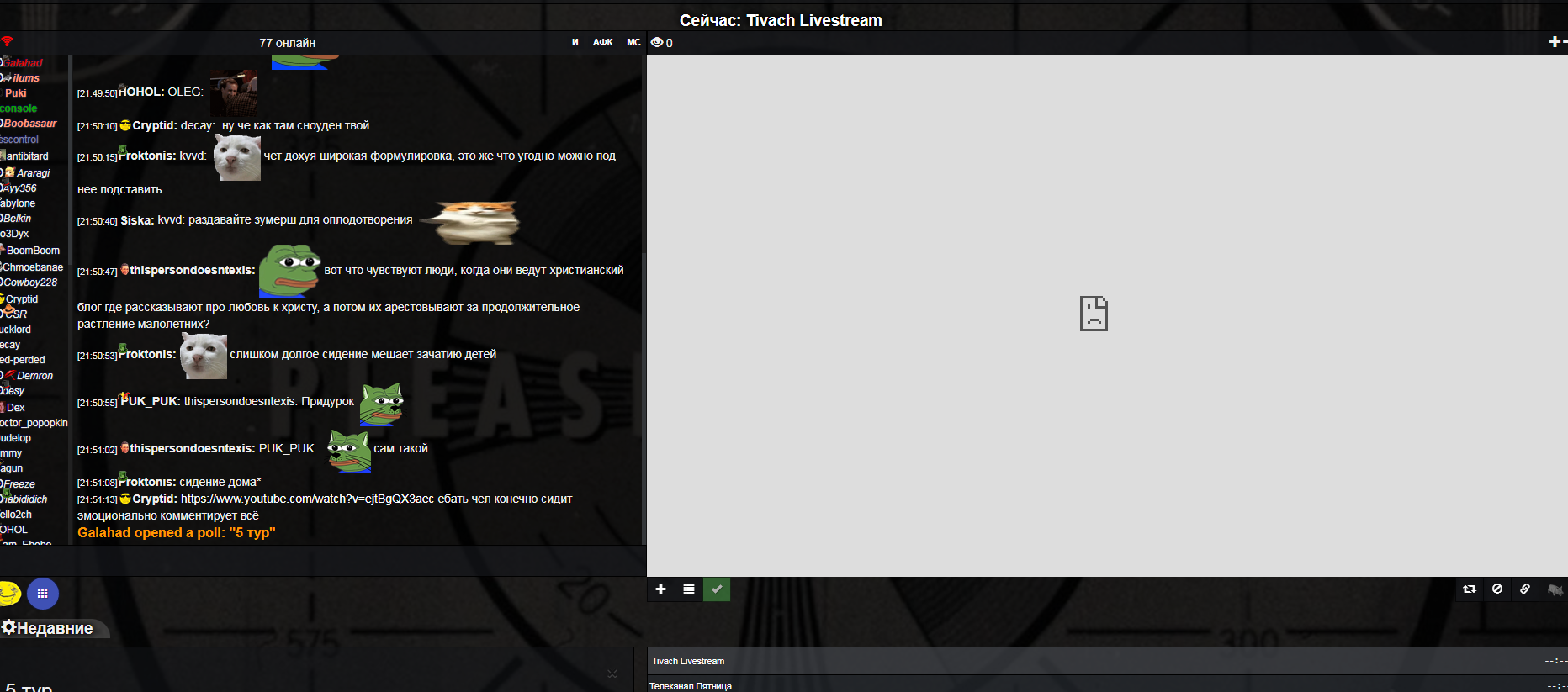Click the plus icon above the video
Image resolution: width=1568 pixels, height=692 pixels.
click(1555, 42)
